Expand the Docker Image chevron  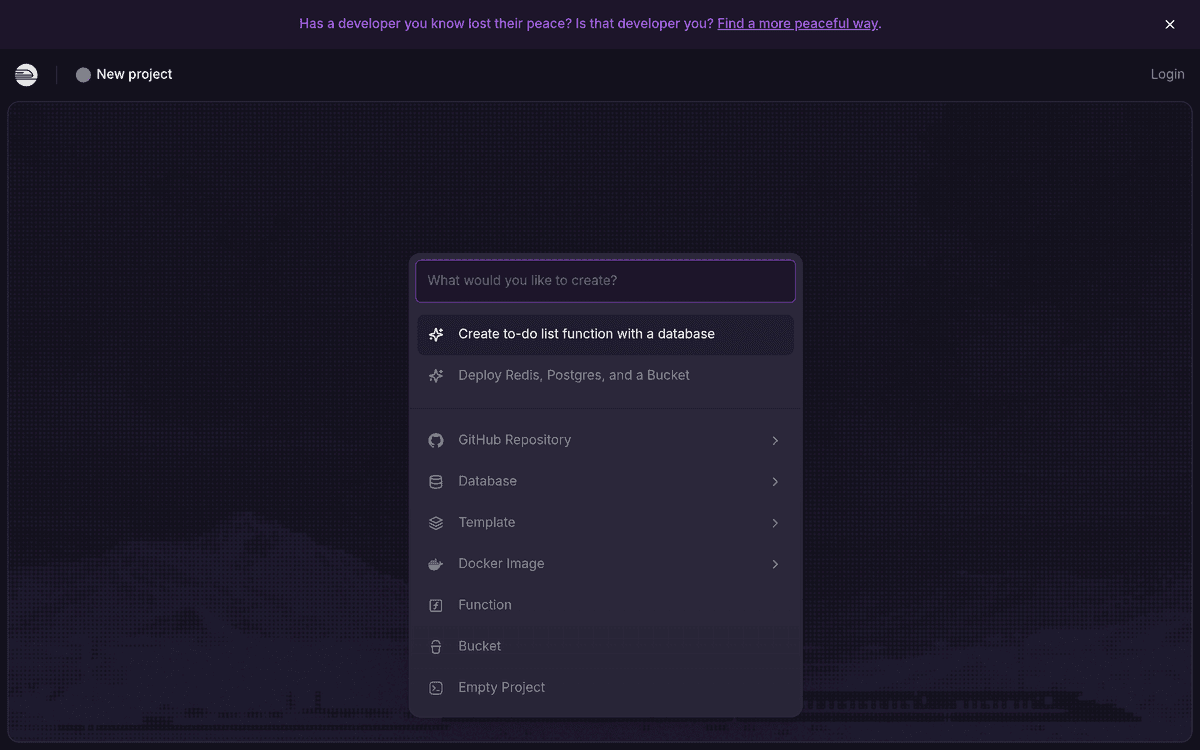775,564
